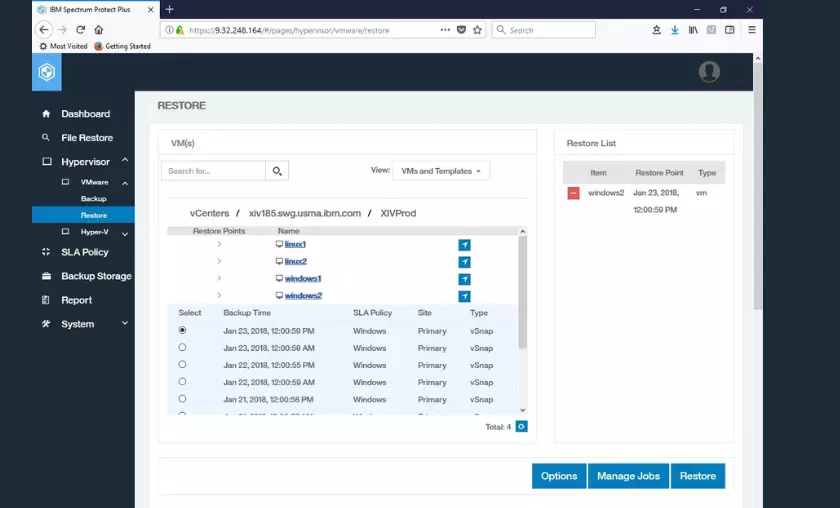The image size is (840, 508).
Task: Expand the System menu chevron
Action: click(x=125, y=323)
